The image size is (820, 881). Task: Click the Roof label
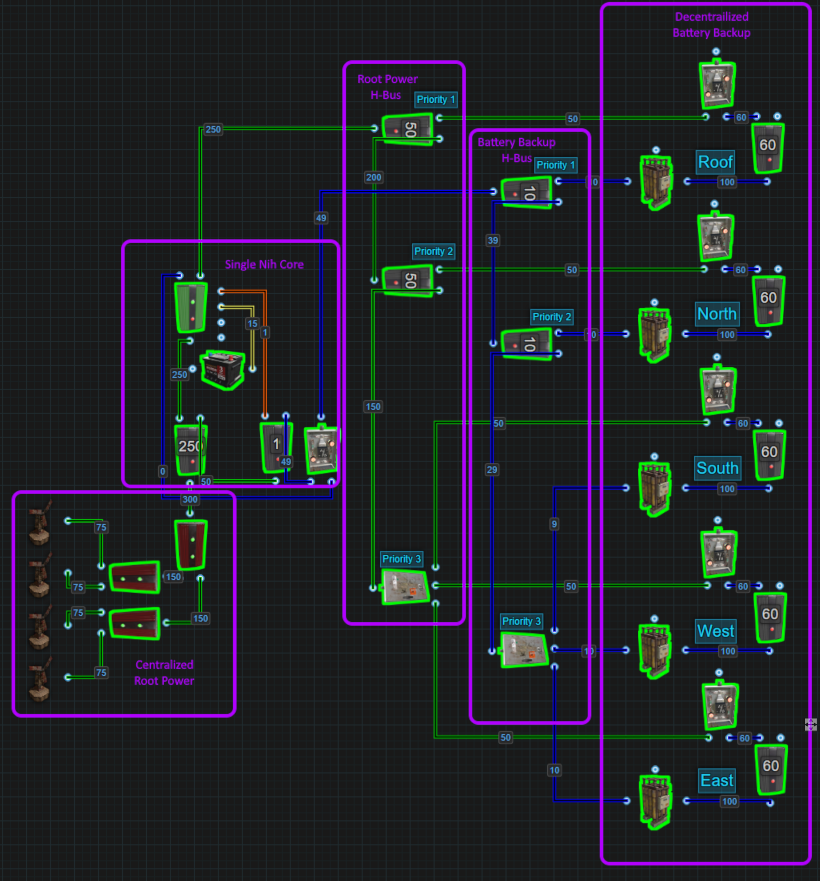click(x=715, y=162)
